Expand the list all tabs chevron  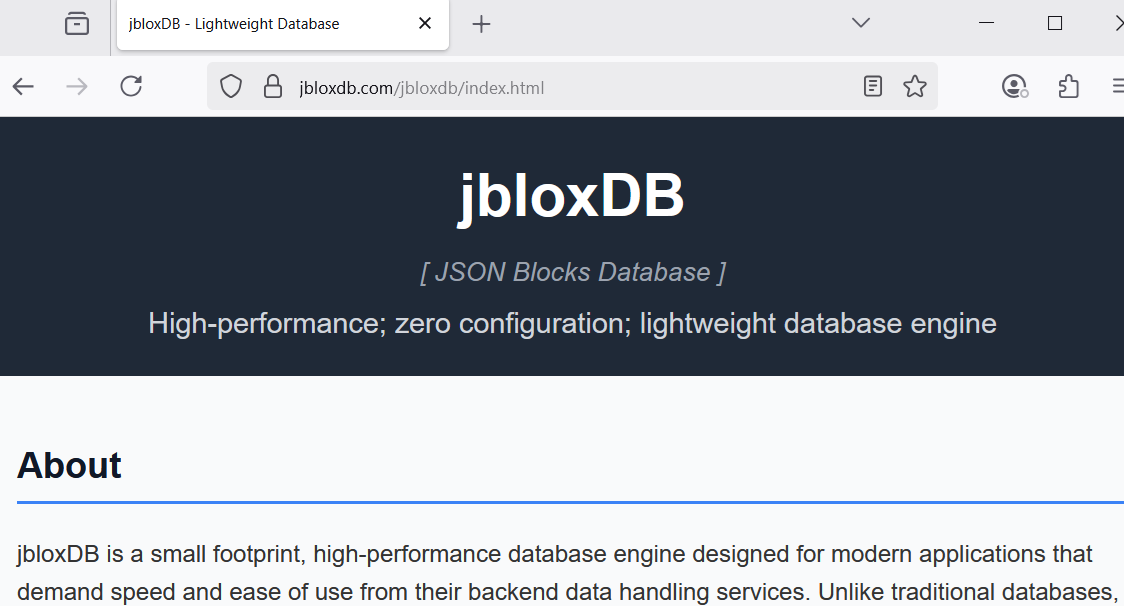point(861,23)
